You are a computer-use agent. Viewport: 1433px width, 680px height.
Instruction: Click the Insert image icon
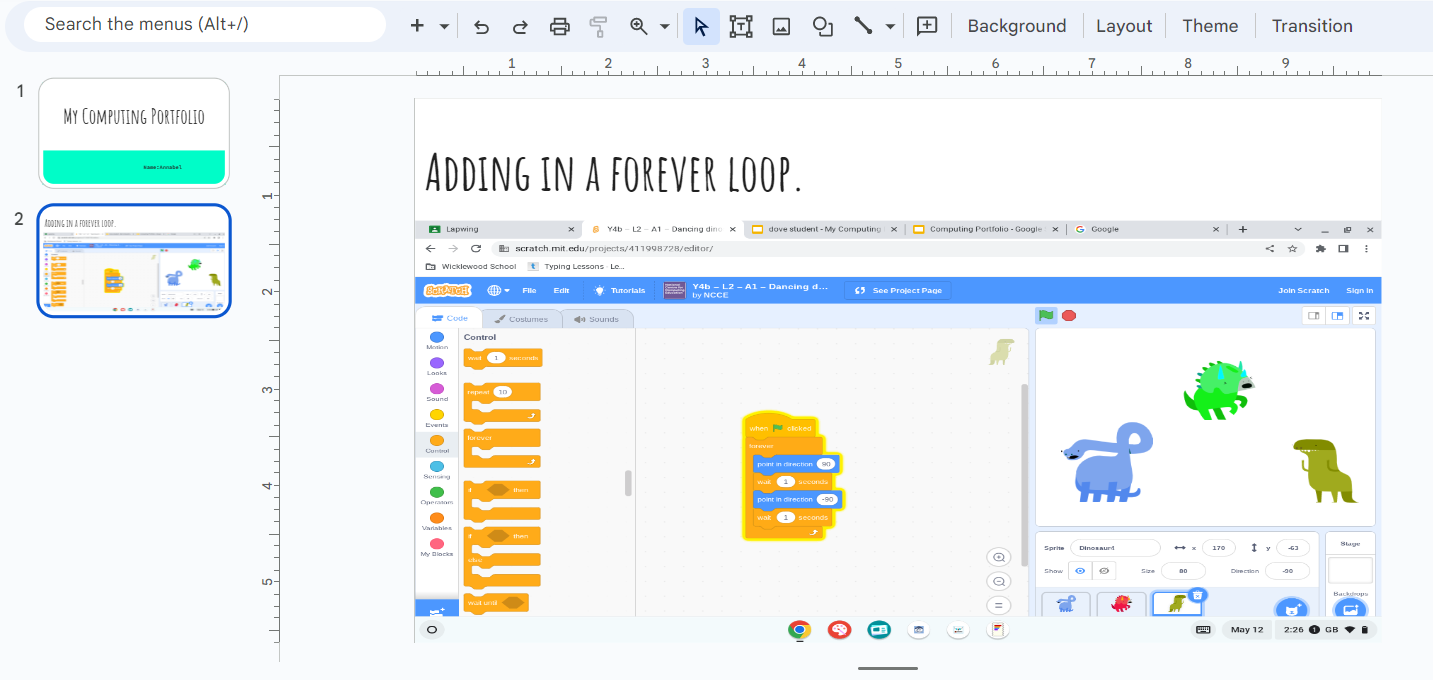781,26
